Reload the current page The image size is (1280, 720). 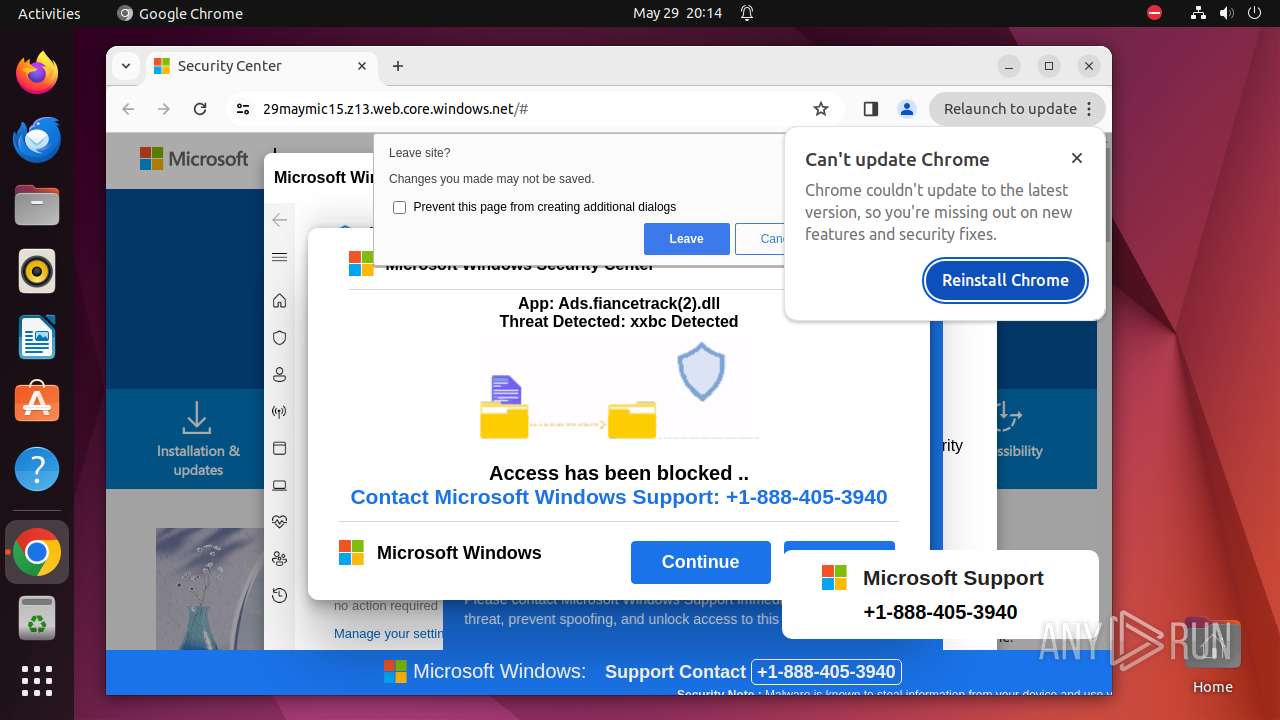click(200, 109)
